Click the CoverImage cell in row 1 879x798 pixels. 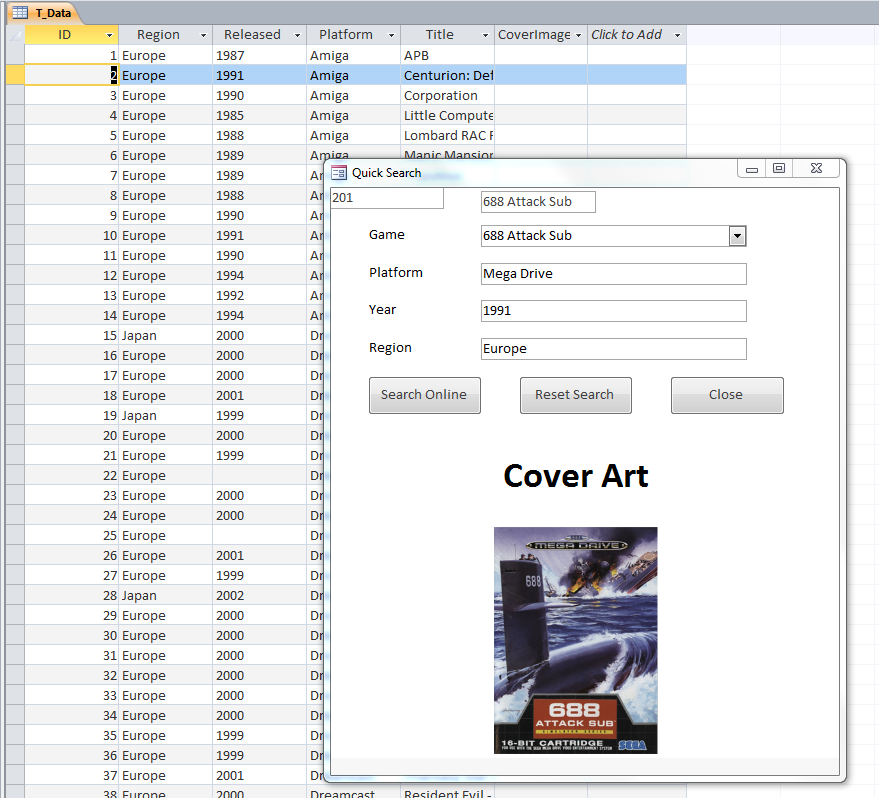coord(541,55)
